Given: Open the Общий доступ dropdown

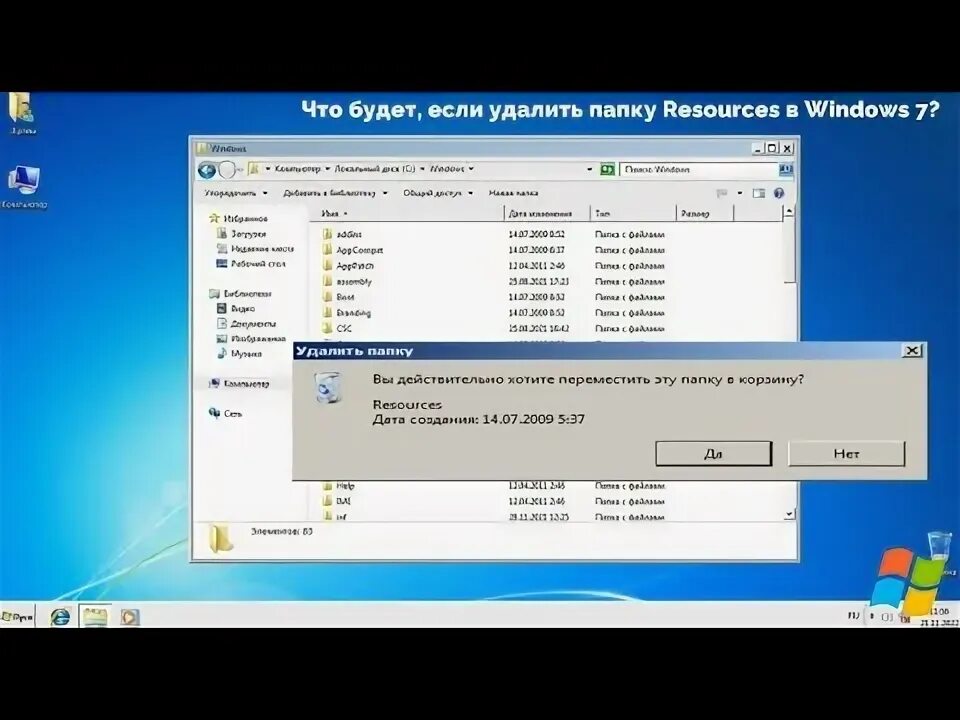Looking at the screenshot, I should (x=438, y=193).
